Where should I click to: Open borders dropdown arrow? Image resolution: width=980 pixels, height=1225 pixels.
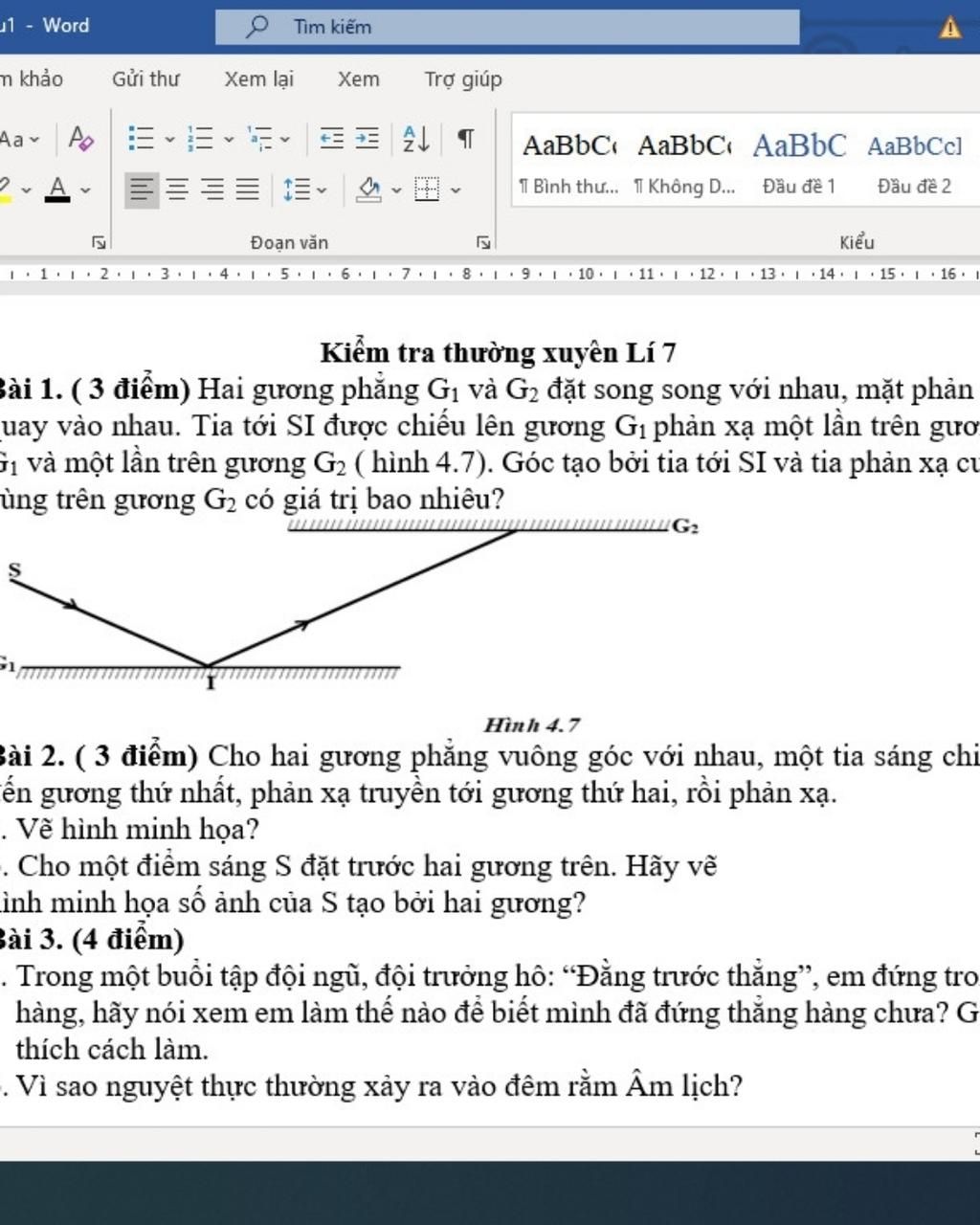coord(456,189)
